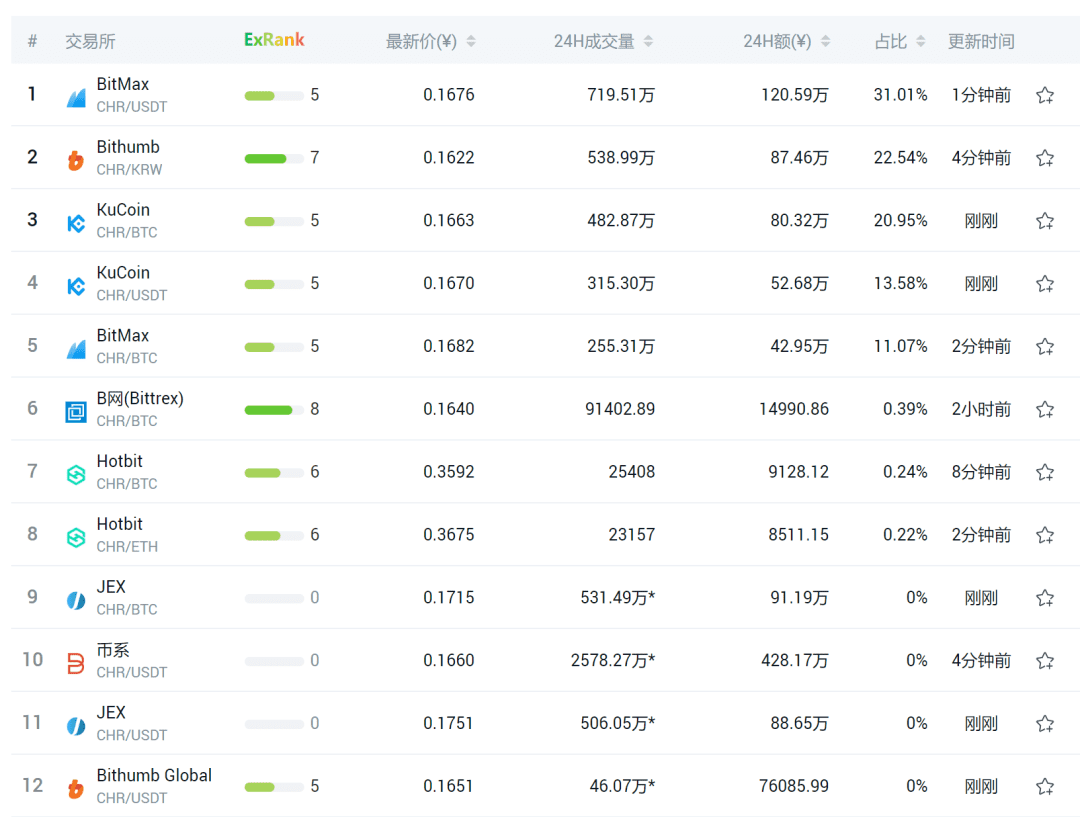Click the KuCoin logo in the CHR/BTC row
Image resolution: width=1080 pixels, height=817 pixels.
[76, 223]
